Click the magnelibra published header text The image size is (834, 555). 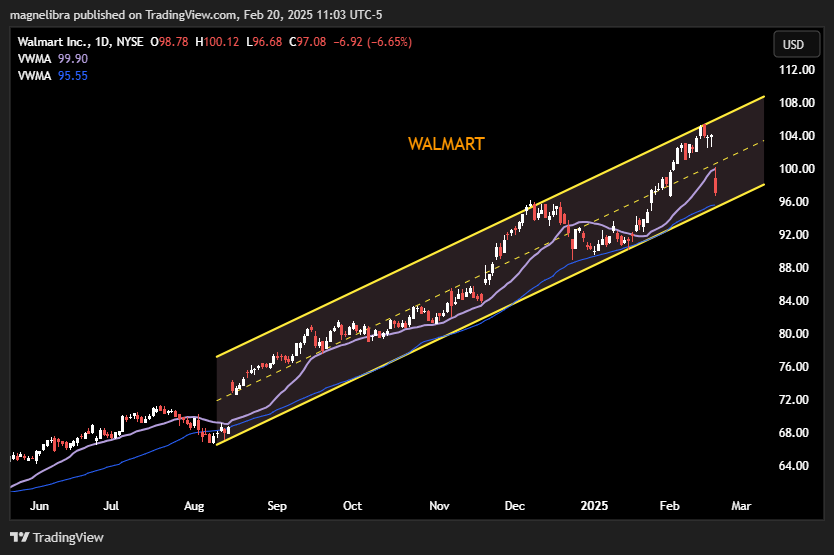196,15
